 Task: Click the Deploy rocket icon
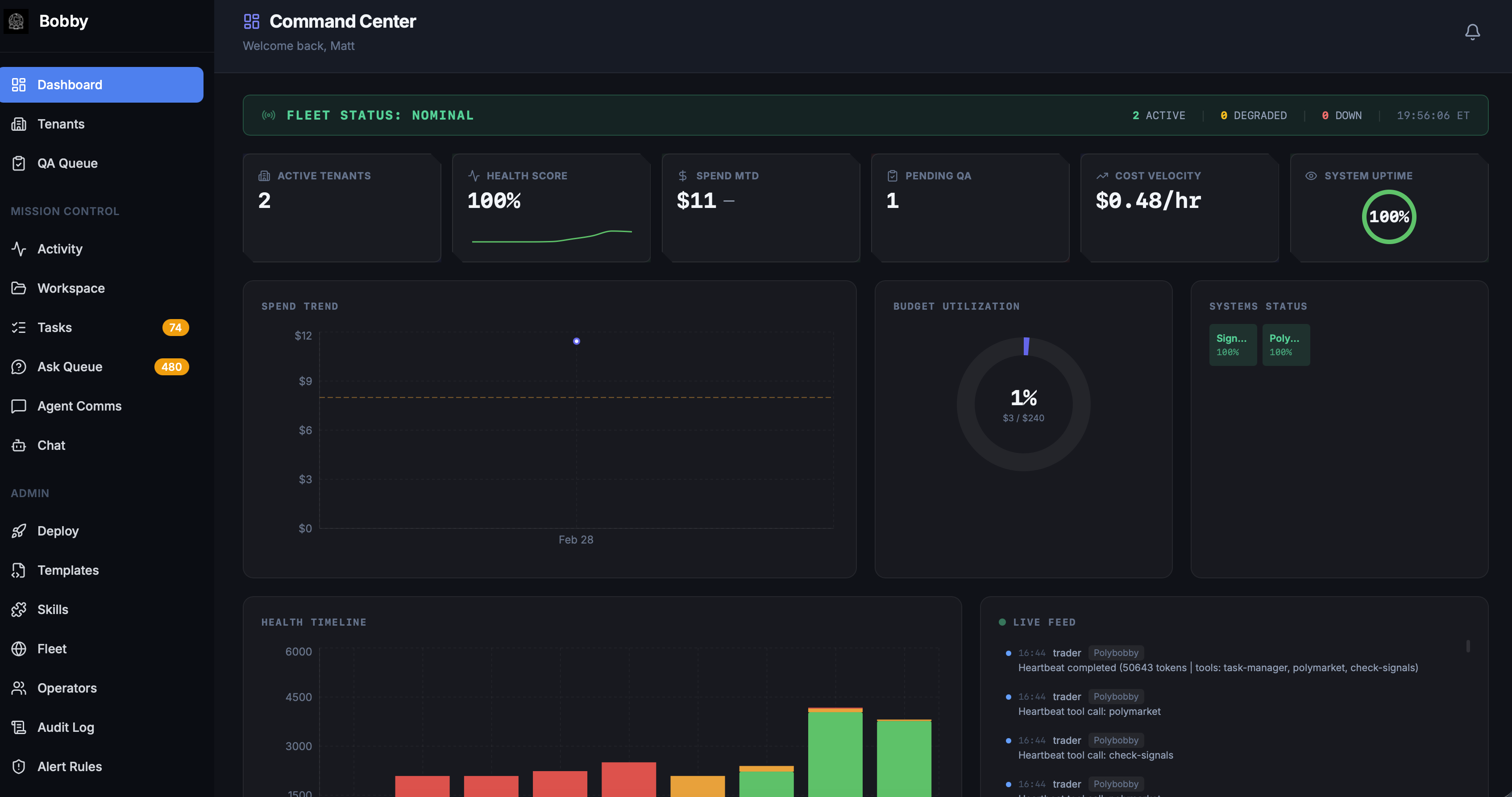click(x=18, y=531)
